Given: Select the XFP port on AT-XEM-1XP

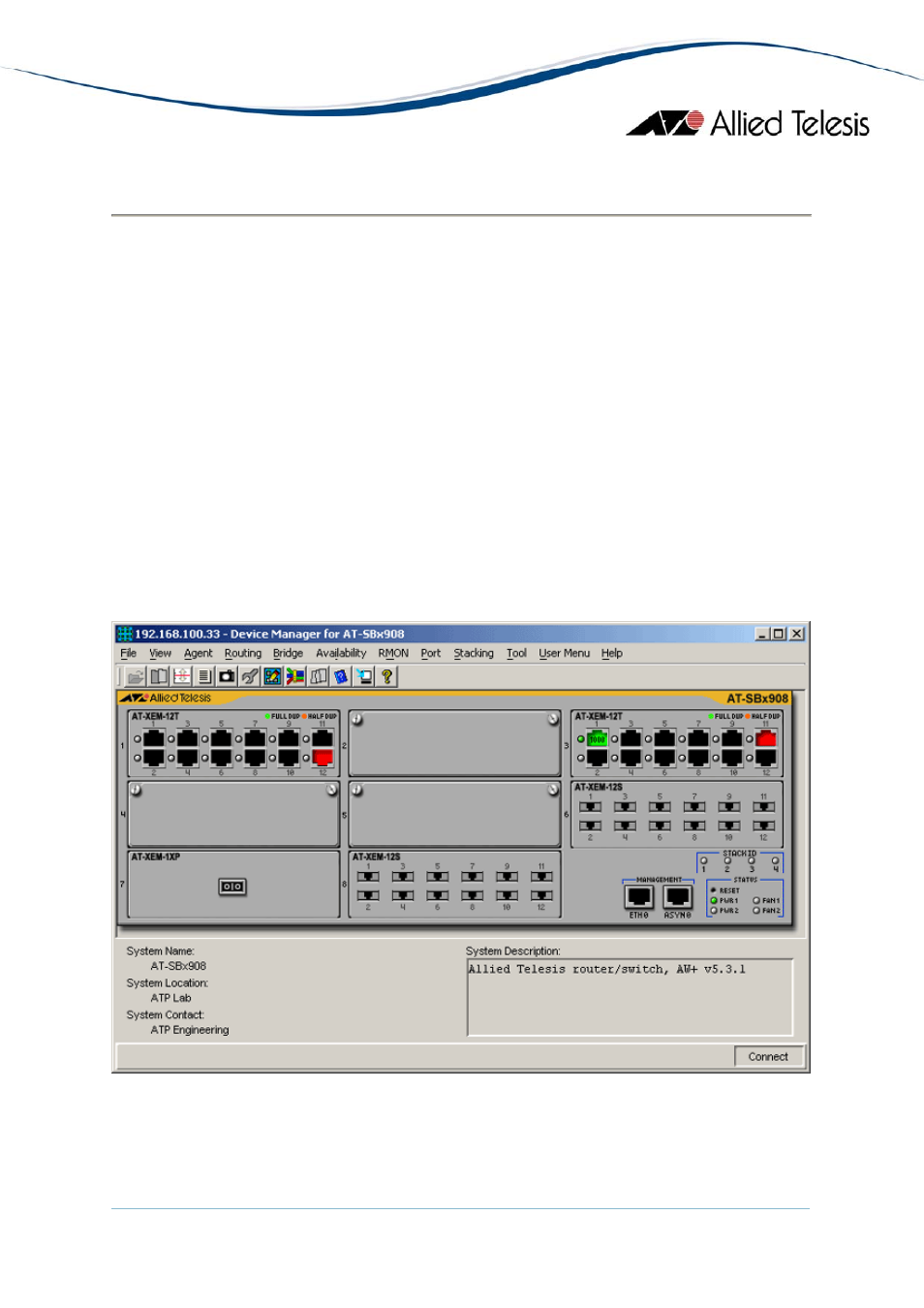Looking at the screenshot, I should (x=232, y=887).
